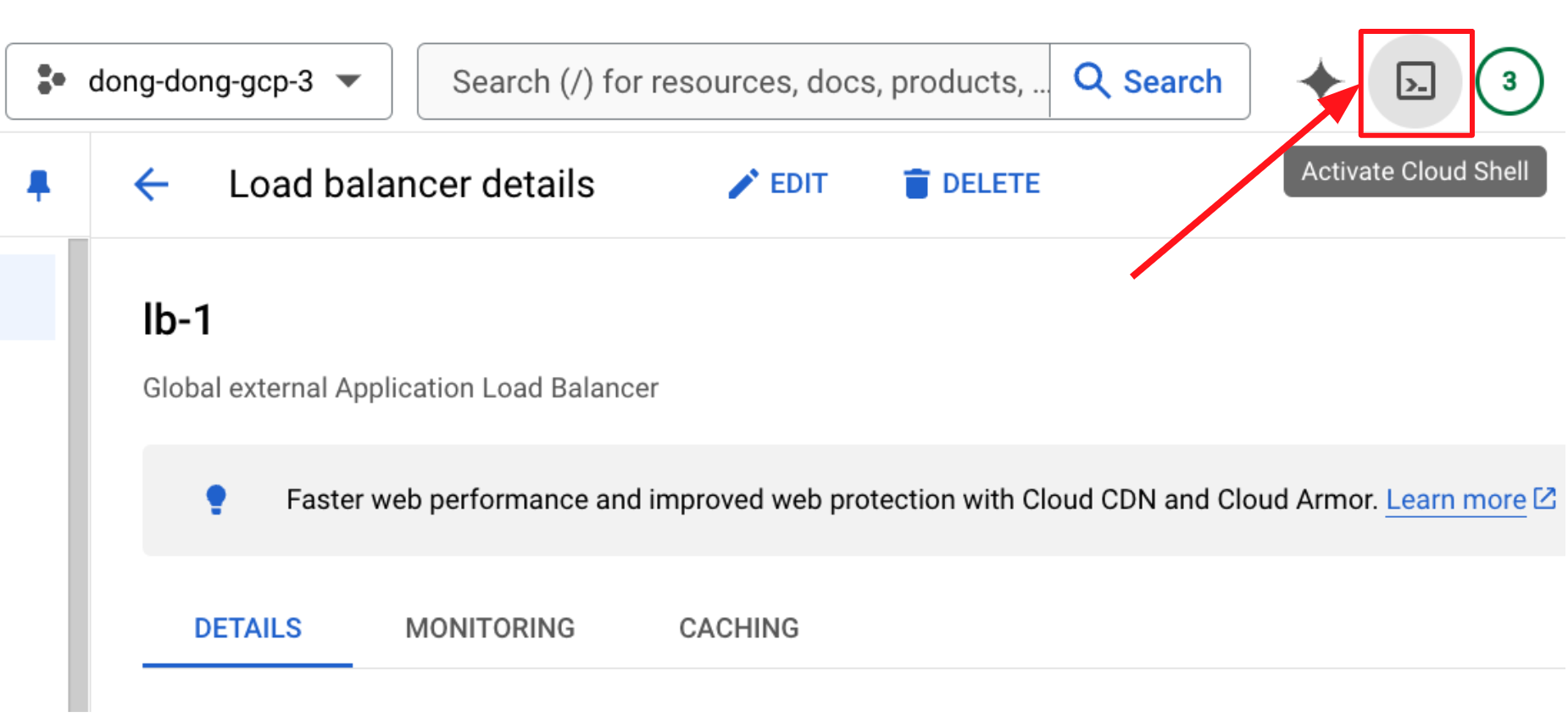
Task: Select the CACHING tab
Action: click(738, 628)
